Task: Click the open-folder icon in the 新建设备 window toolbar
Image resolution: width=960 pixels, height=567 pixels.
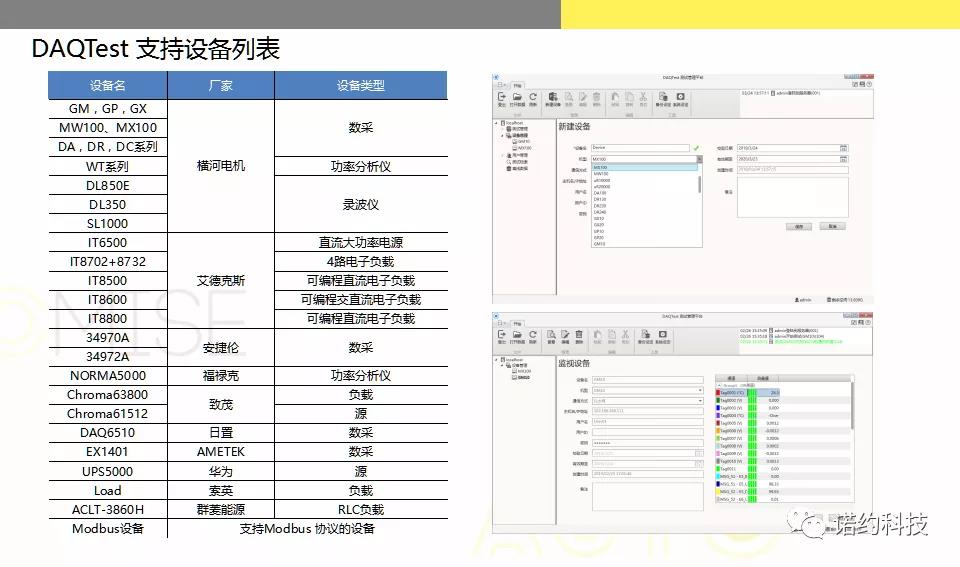Action: click(517, 97)
